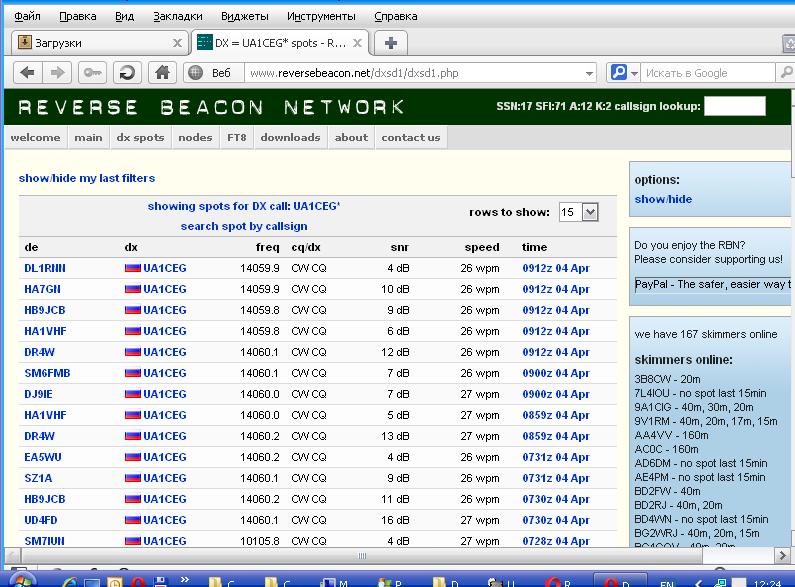Image resolution: width=795 pixels, height=587 pixels.
Task: Click horizontal scrollbar right arrow
Action: tap(782, 556)
